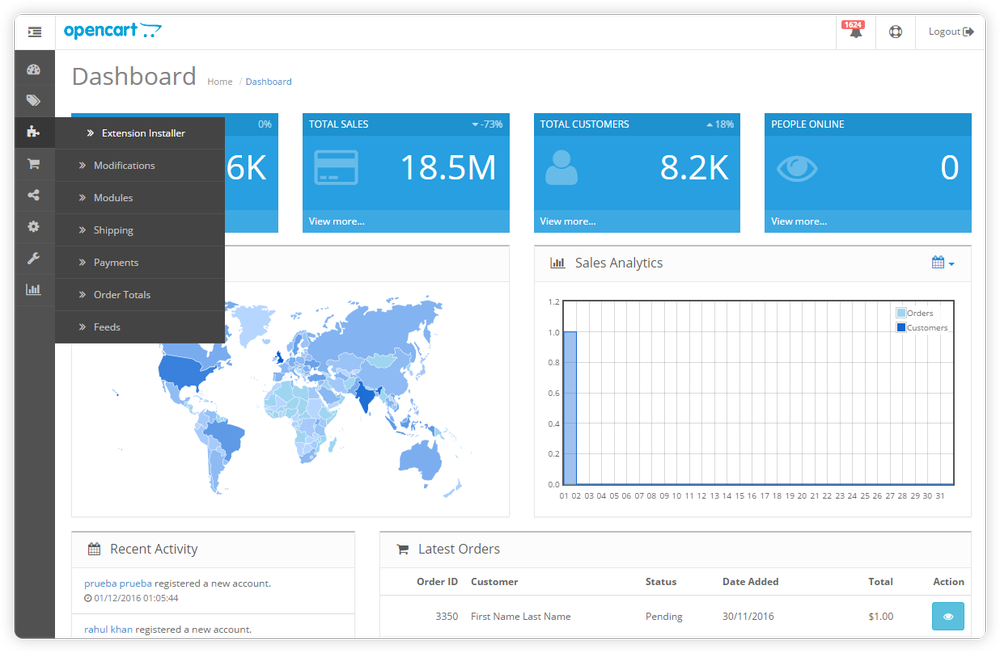Viewport: 1000px width, 653px height.
Task: Click India on the world map
Action: [365, 397]
